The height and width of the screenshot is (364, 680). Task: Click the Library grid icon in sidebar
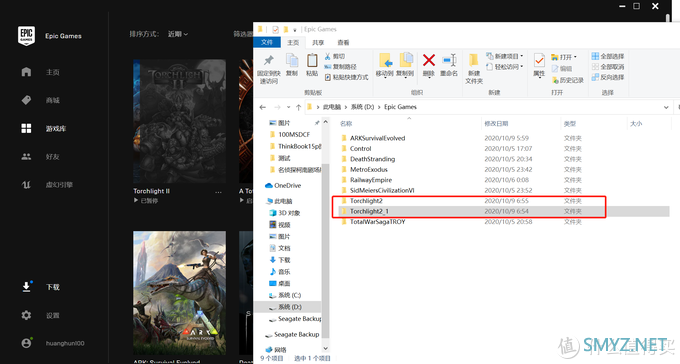26,128
